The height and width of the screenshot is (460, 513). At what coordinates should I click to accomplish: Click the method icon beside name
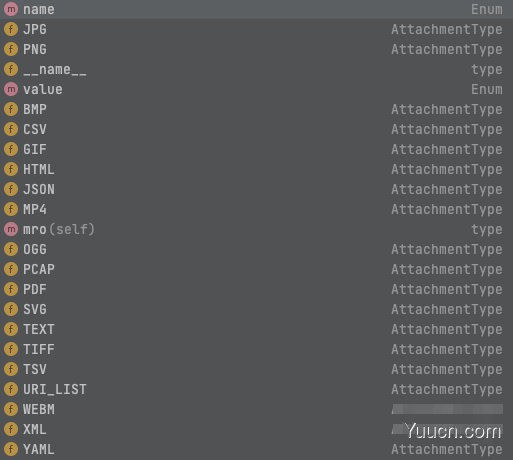(11, 9)
